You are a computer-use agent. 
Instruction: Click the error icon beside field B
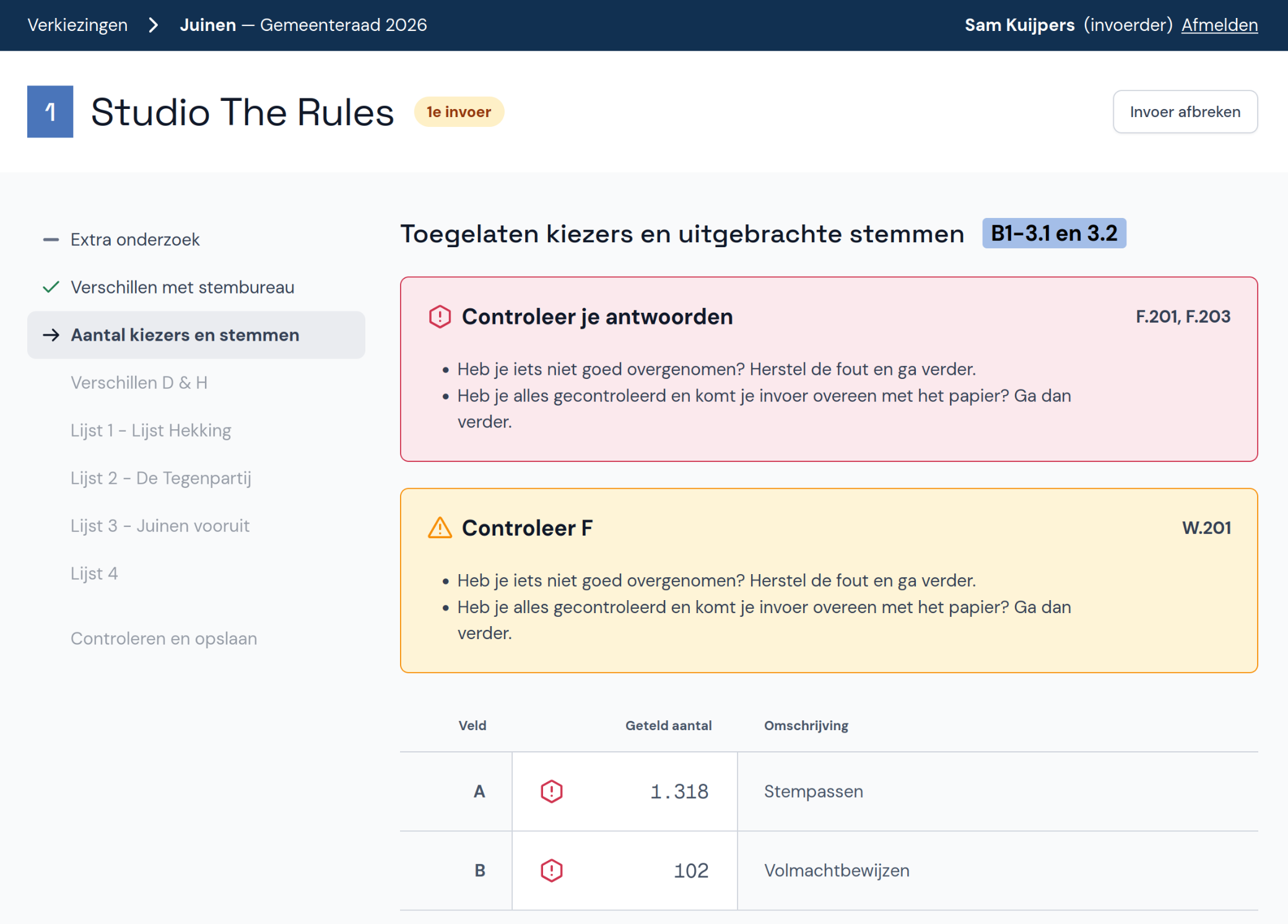pyautogui.click(x=551, y=871)
